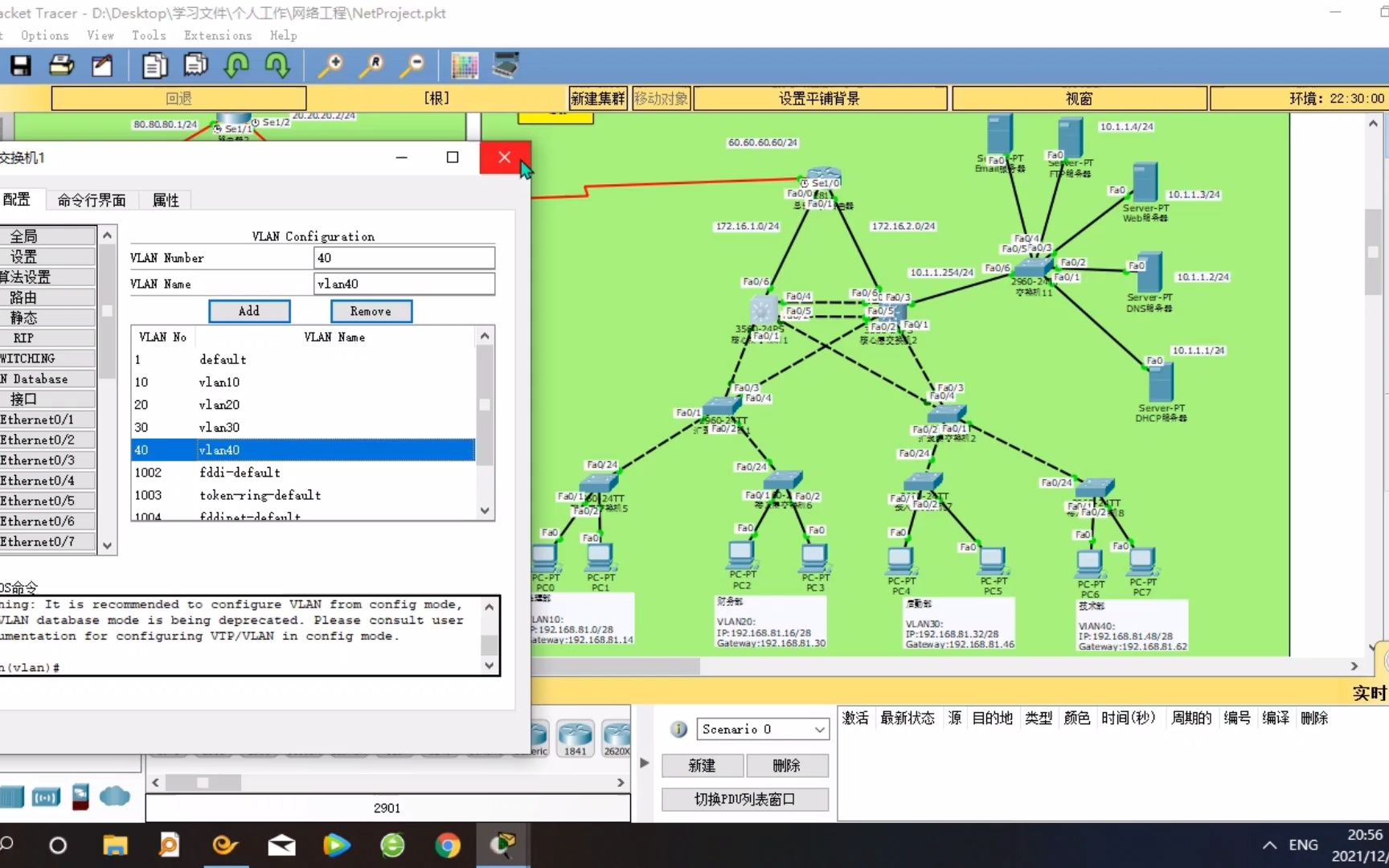
Task: Show hidden system tray icons
Action: 1269,845
